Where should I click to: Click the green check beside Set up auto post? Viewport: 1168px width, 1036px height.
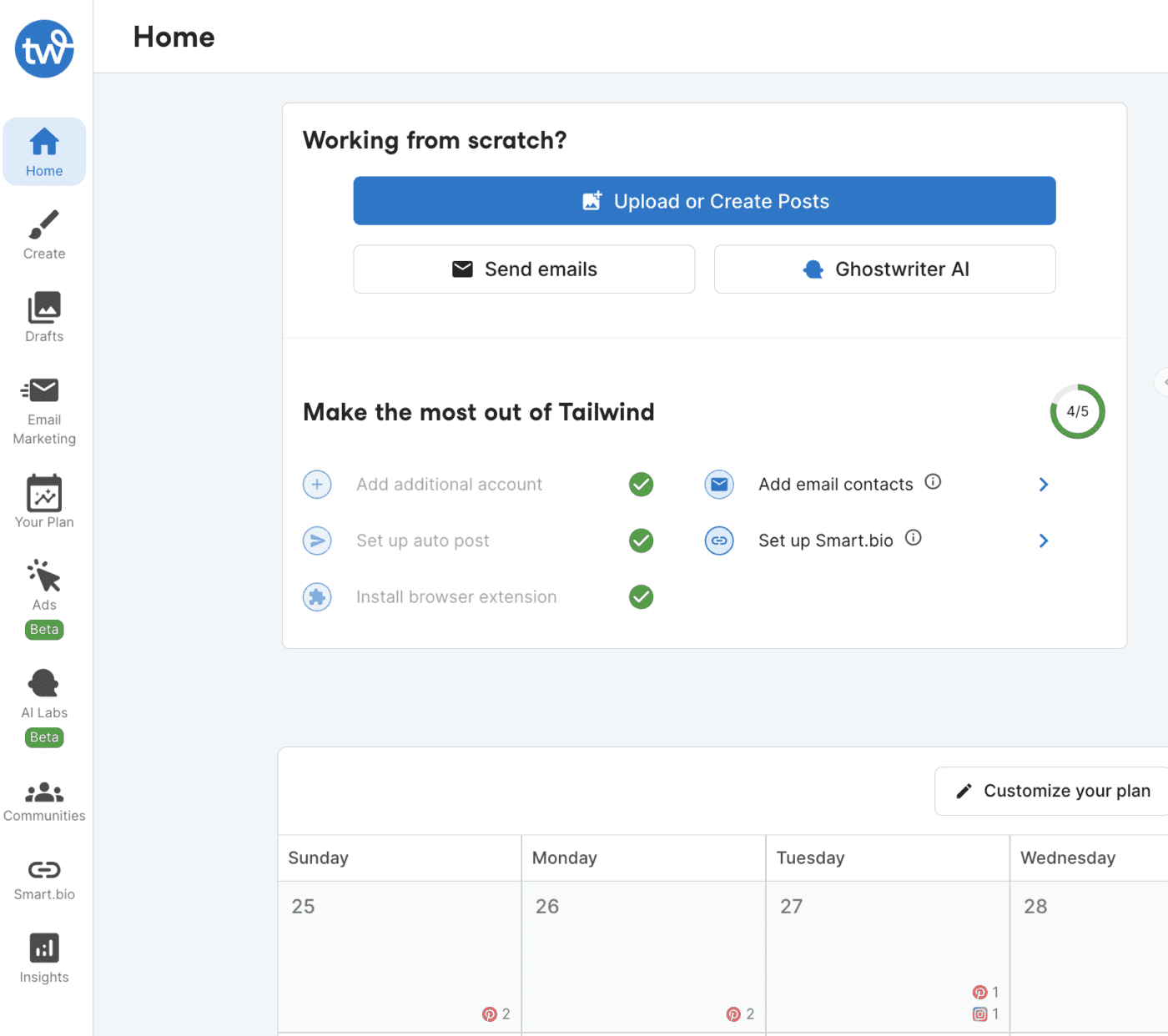(641, 541)
